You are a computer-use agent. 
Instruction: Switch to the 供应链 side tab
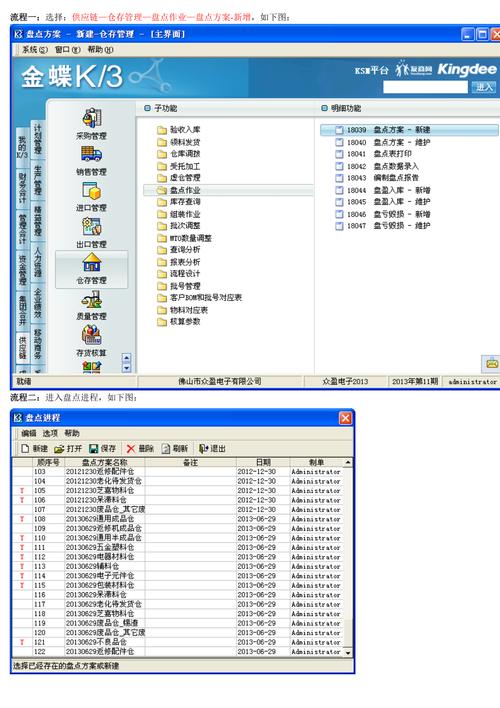23,347
